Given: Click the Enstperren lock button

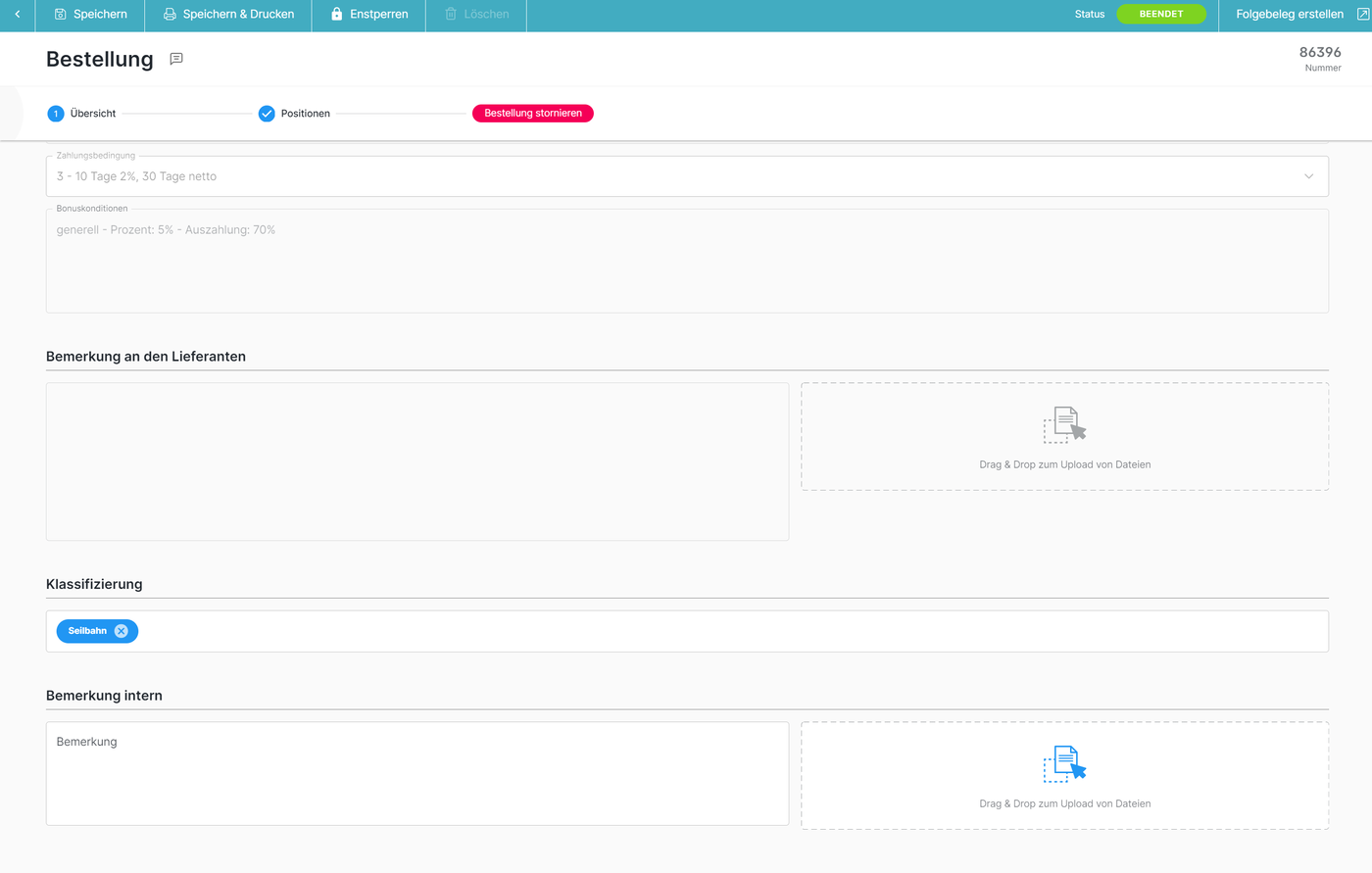Looking at the screenshot, I should (368, 15).
